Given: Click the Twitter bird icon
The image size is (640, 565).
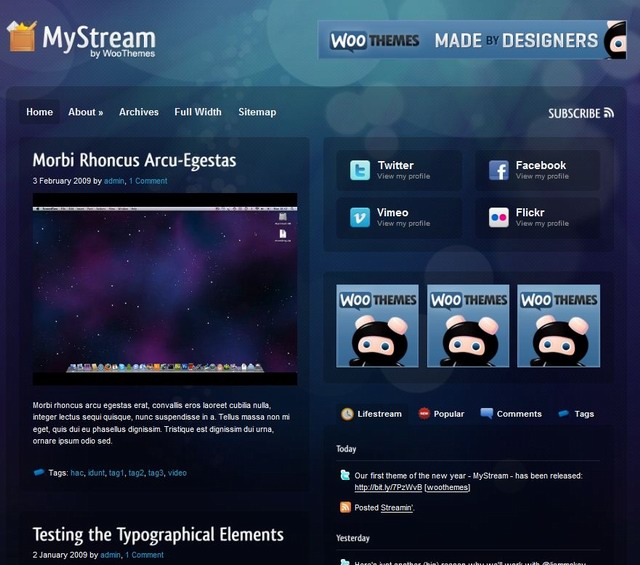Looking at the screenshot, I should [360, 170].
